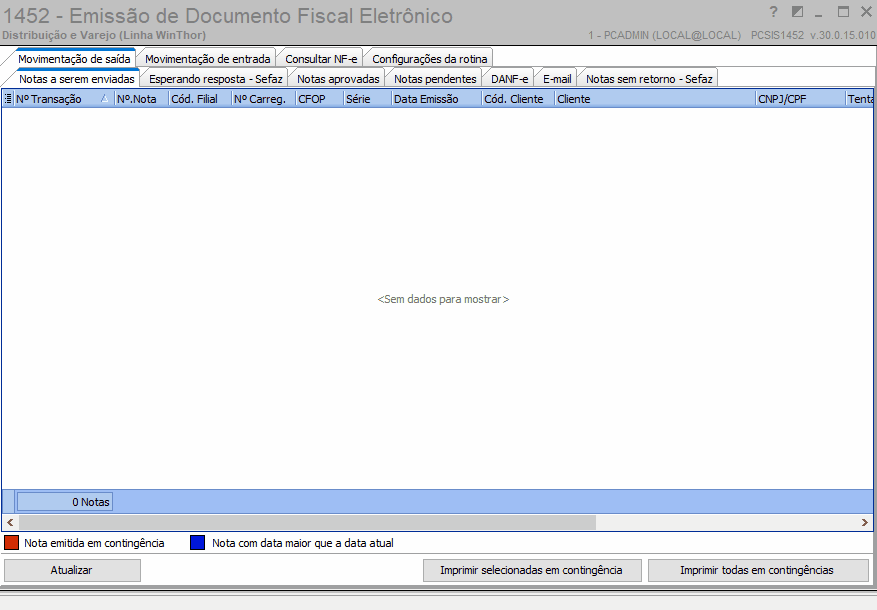
Task: Open the grid column chooser icon
Action: pos(8,99)
